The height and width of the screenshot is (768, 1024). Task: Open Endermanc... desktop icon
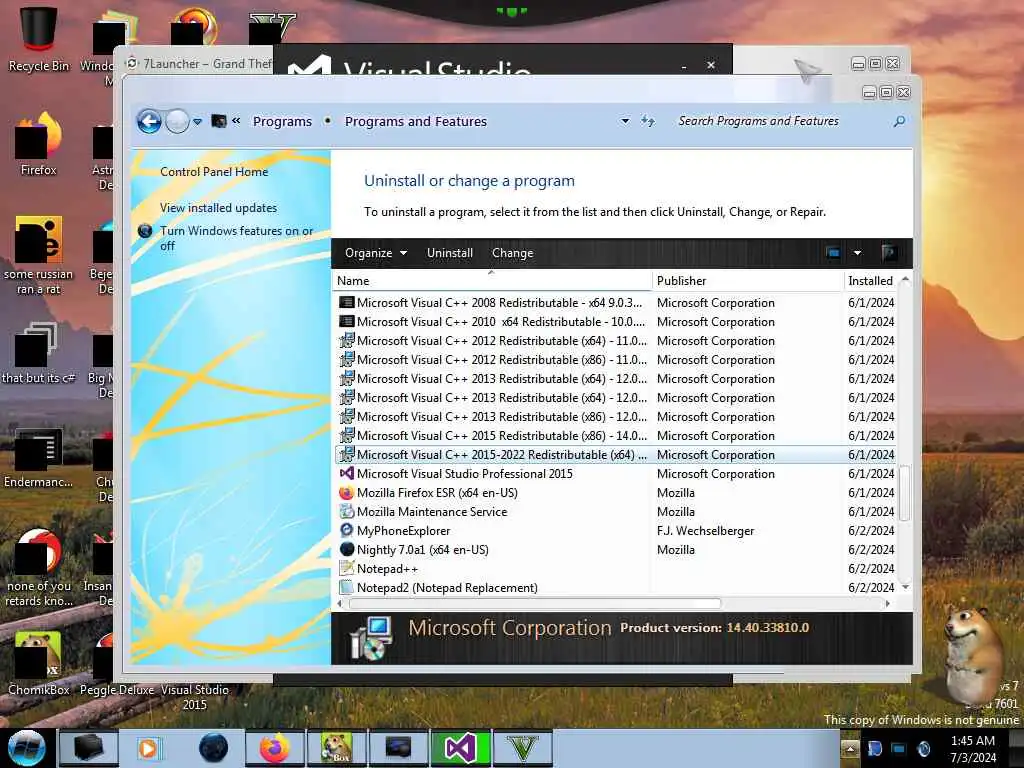39,457
